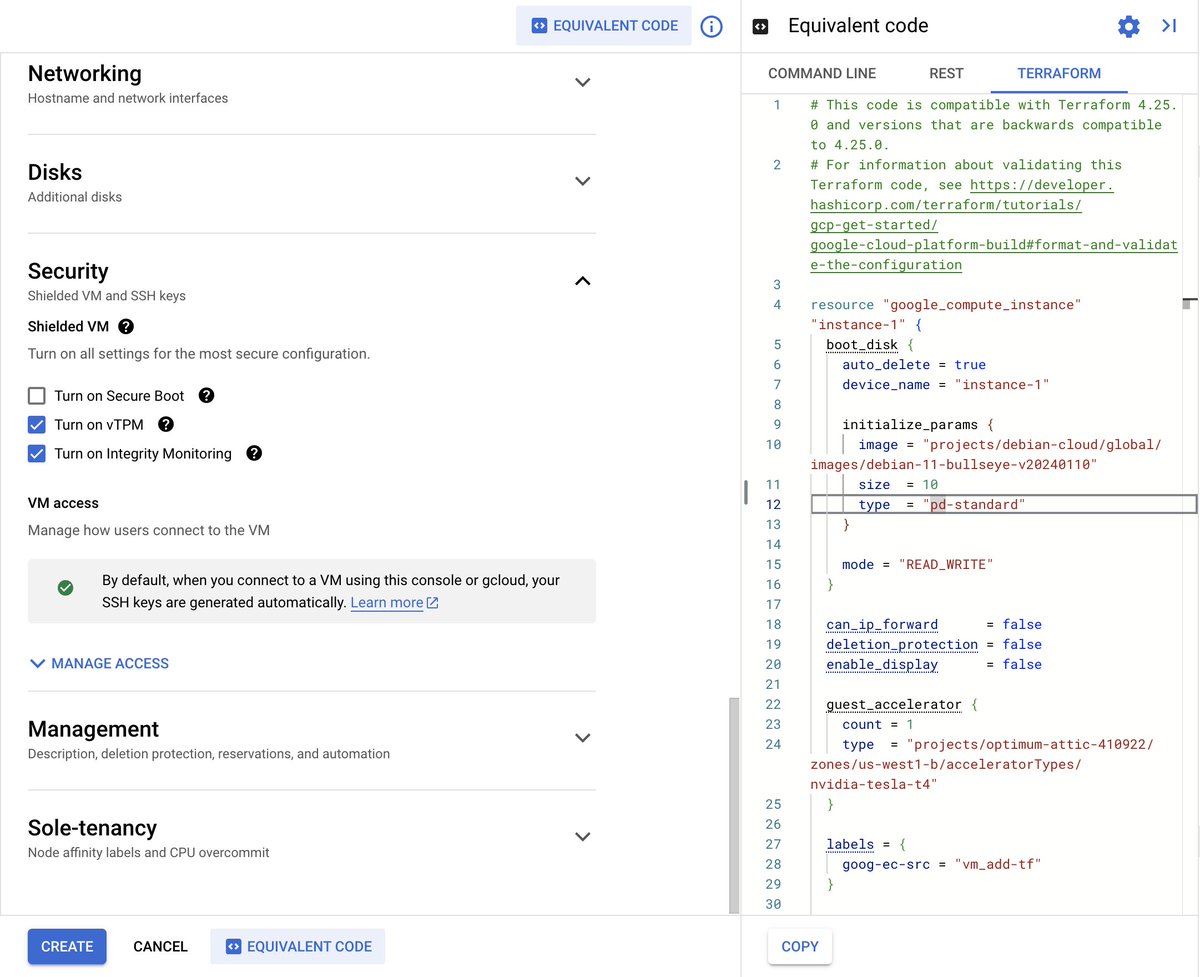The image size is (1200, 977).
Task: Expand the Networking section
Action: coord(583,82)
